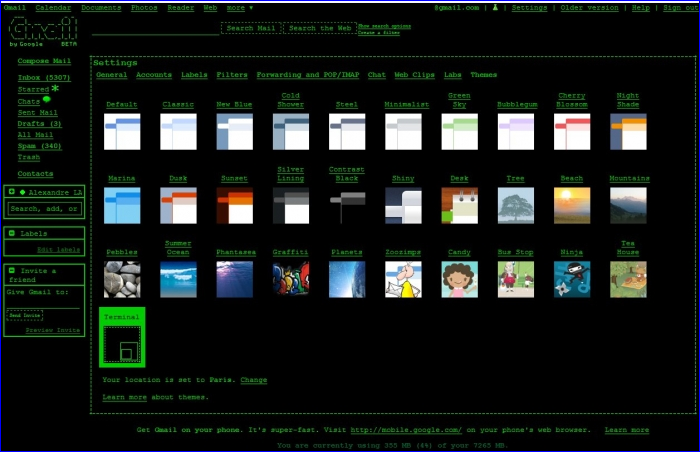The width and height of the screenshot is (700, 452).
Task: Open the Spam (340) folder
Action: (x=40, y=146)
